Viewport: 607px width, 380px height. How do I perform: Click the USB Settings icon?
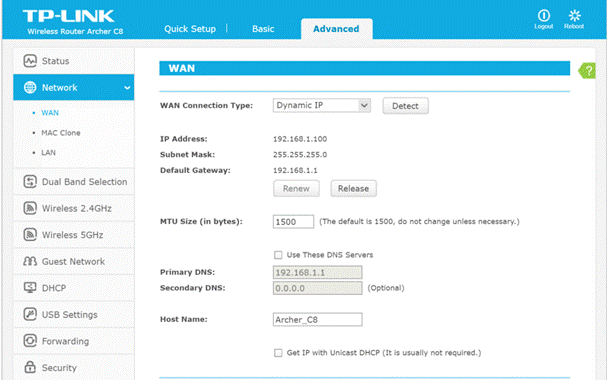30,314
